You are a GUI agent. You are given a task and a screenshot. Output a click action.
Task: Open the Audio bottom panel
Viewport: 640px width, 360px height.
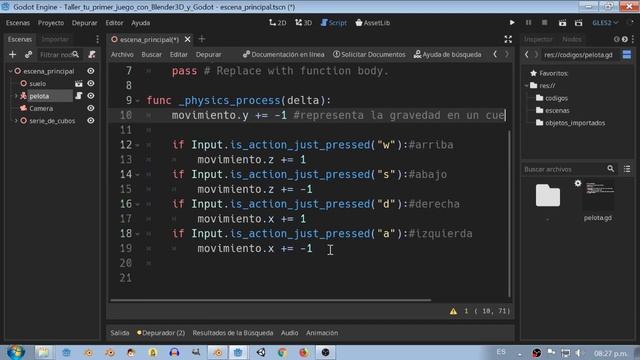point(289,333)
